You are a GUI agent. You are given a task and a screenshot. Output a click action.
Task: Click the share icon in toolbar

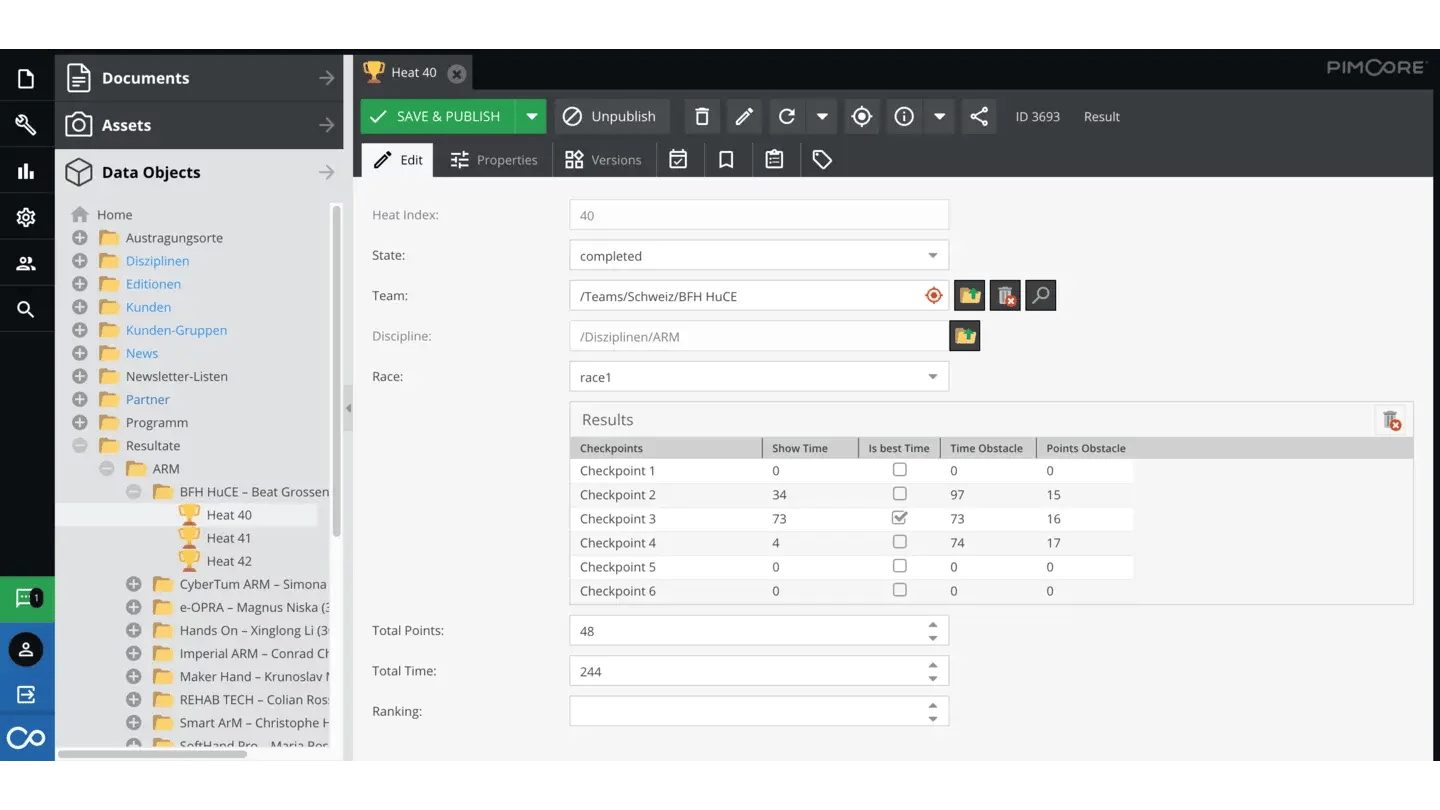979,117
